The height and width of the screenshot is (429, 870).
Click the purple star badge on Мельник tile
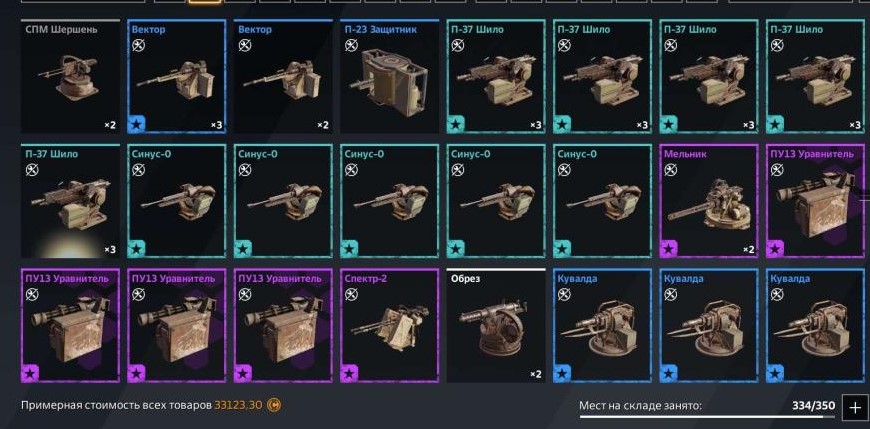click(x=668, y=249)
